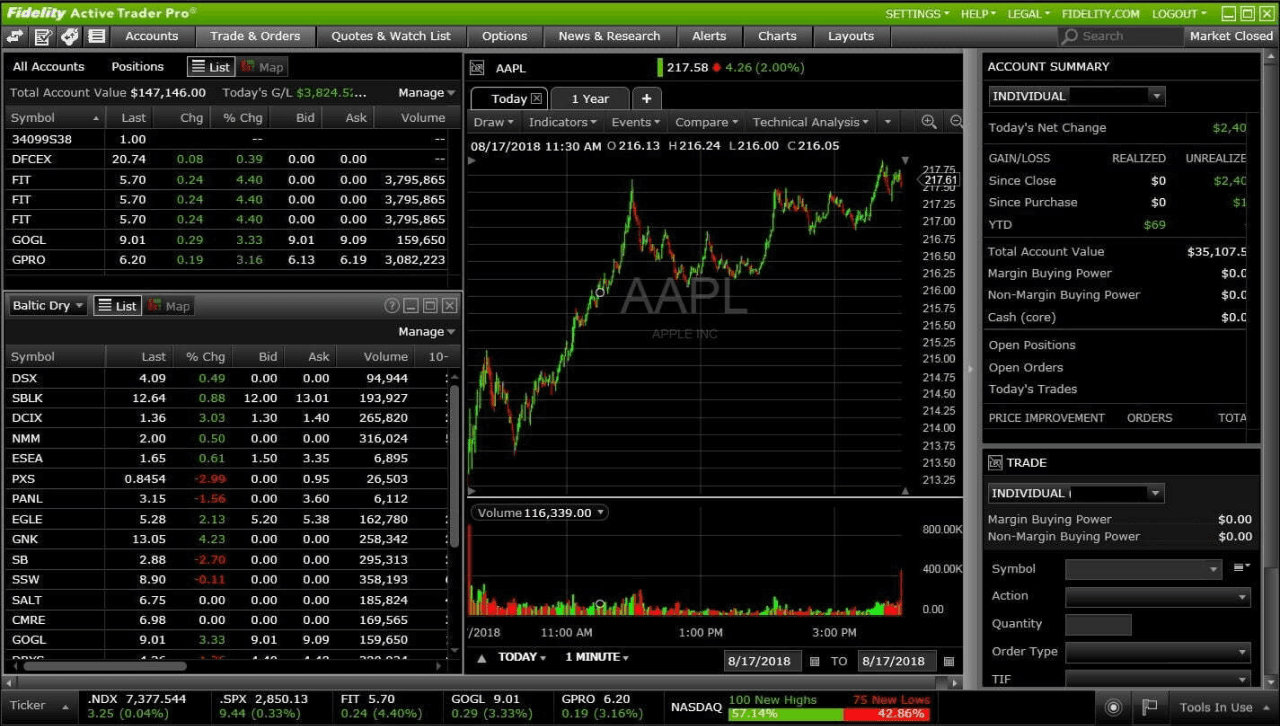
Task: Click the Tools In Use button
Action: [x=1215, y=707]
